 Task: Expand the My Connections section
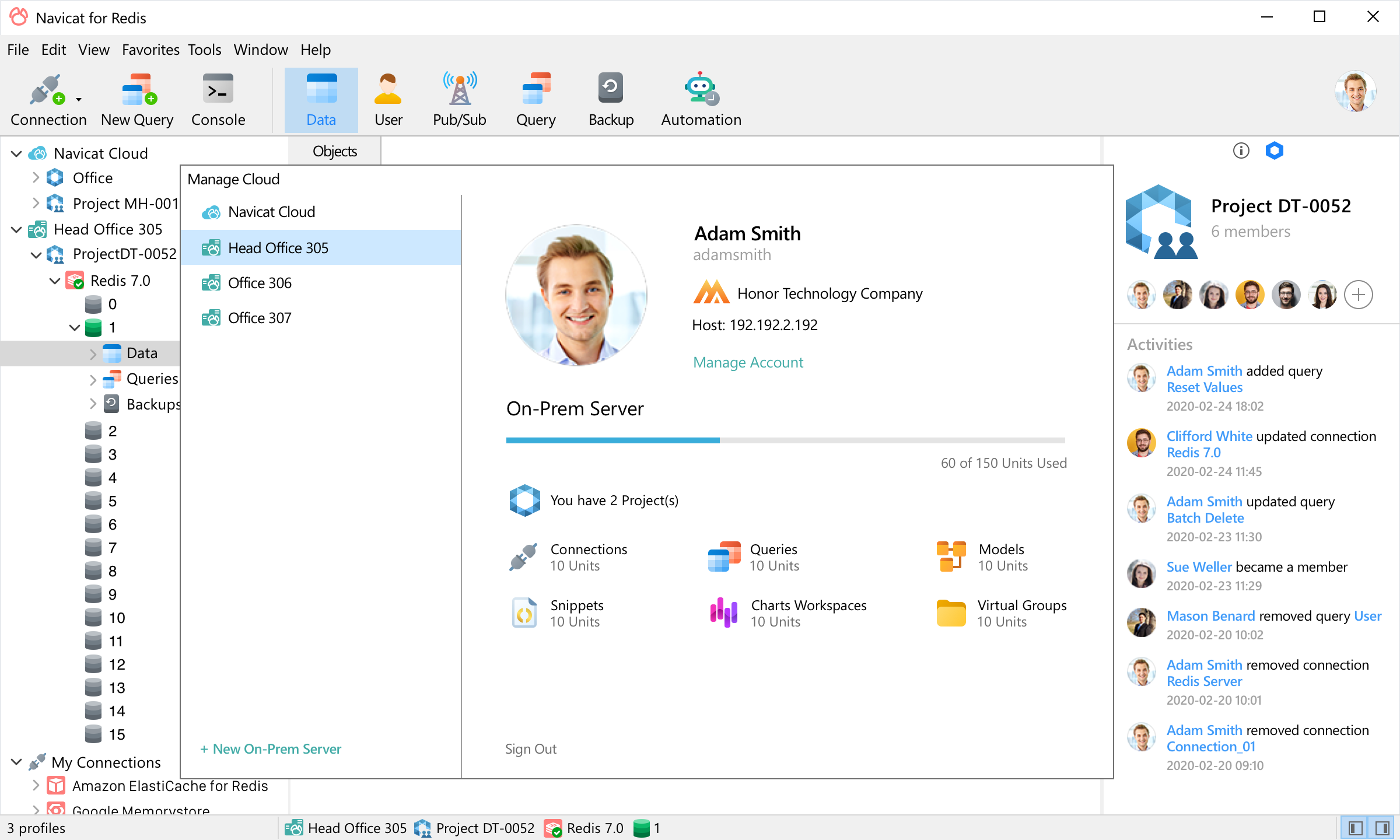pos(16,761)
